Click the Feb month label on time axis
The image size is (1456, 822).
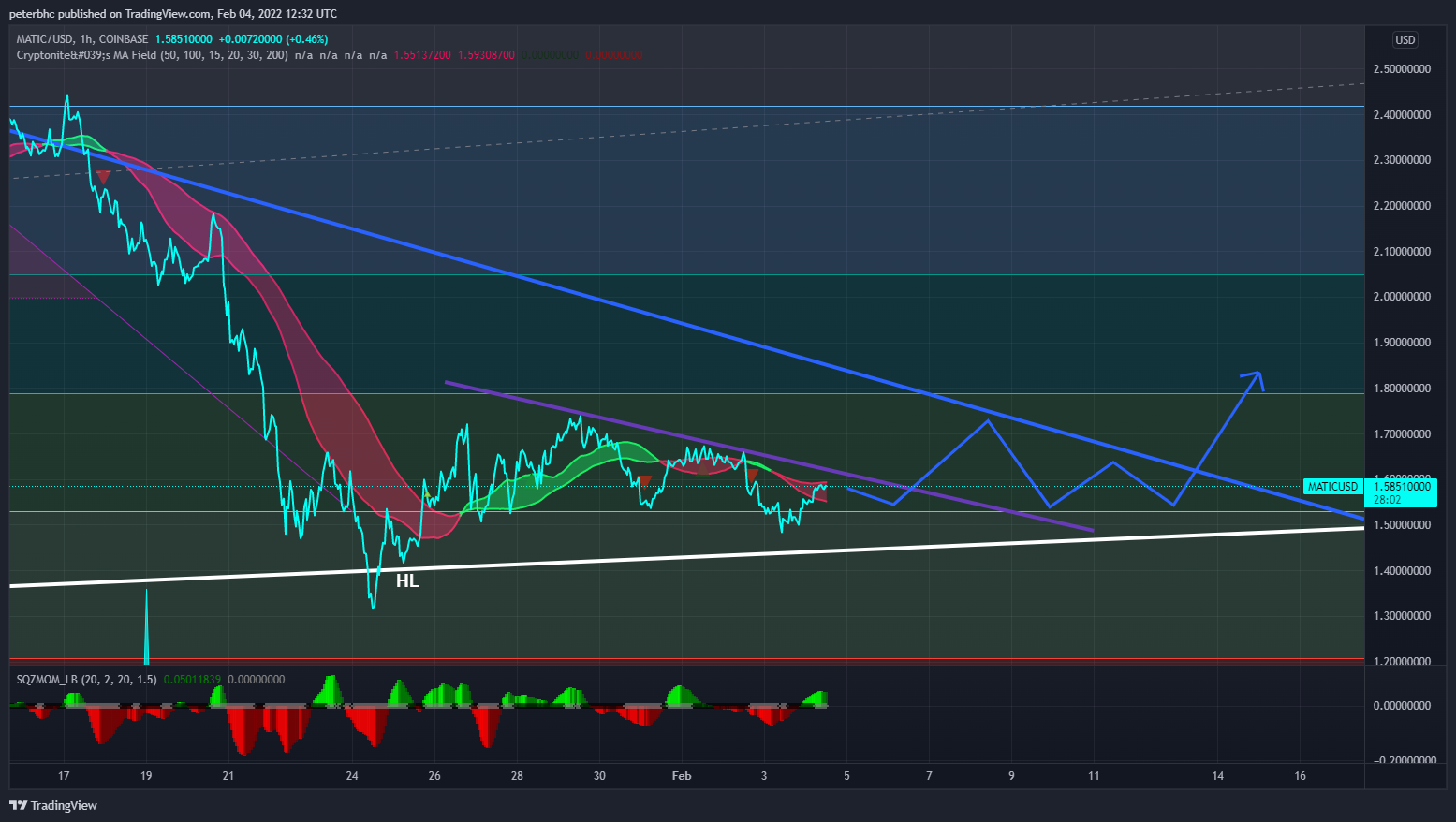pos(682,776)
